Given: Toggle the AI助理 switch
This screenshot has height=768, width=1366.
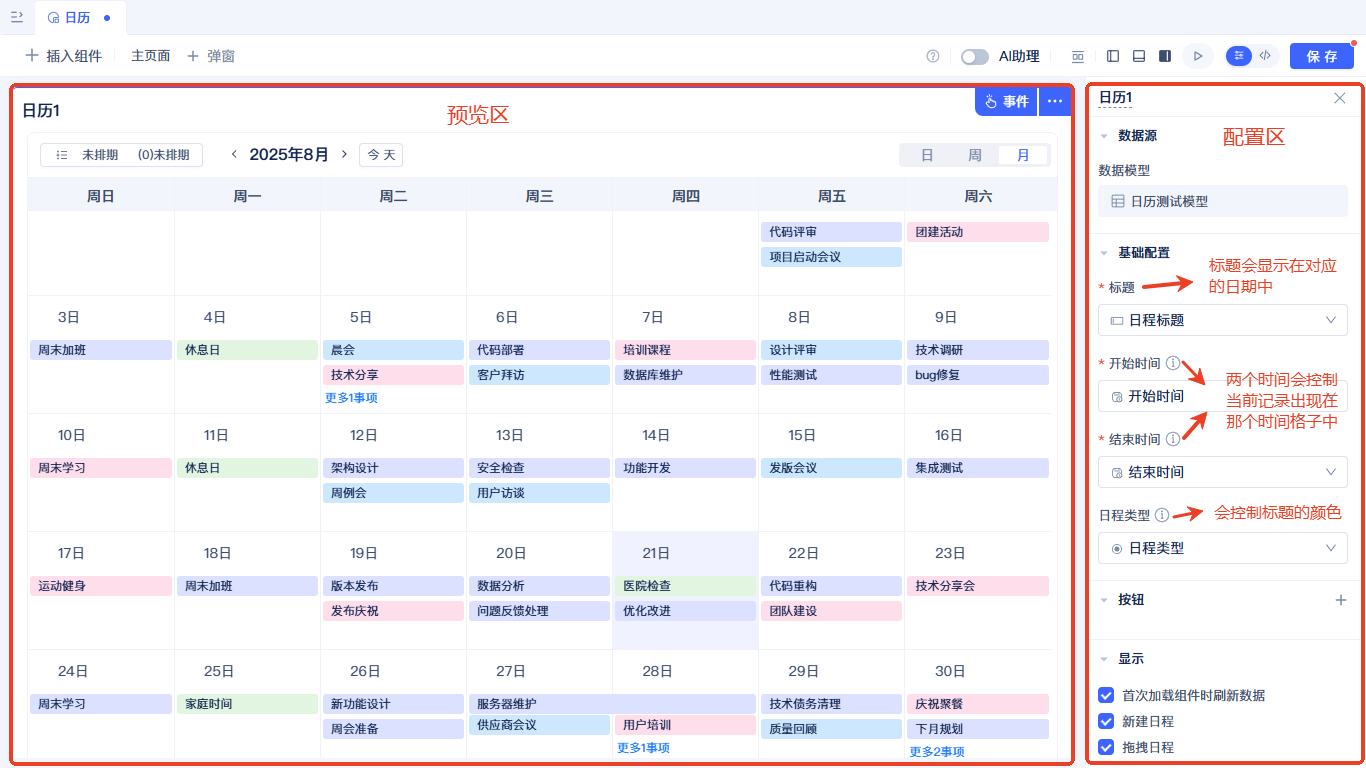Looking at the screenshot, I should click(x=975, y=57).
